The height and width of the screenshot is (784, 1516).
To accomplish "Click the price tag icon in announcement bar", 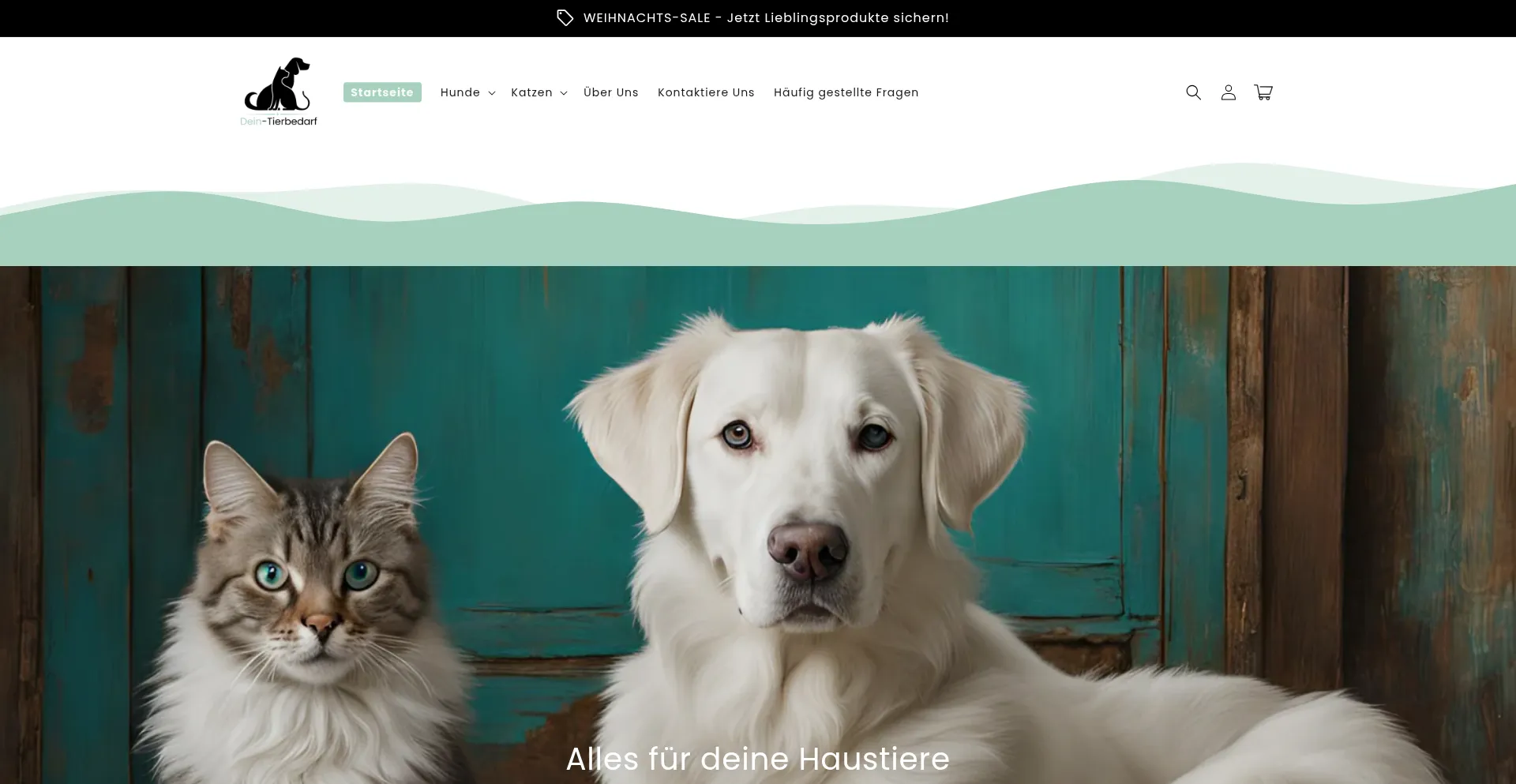I will 565,17.
